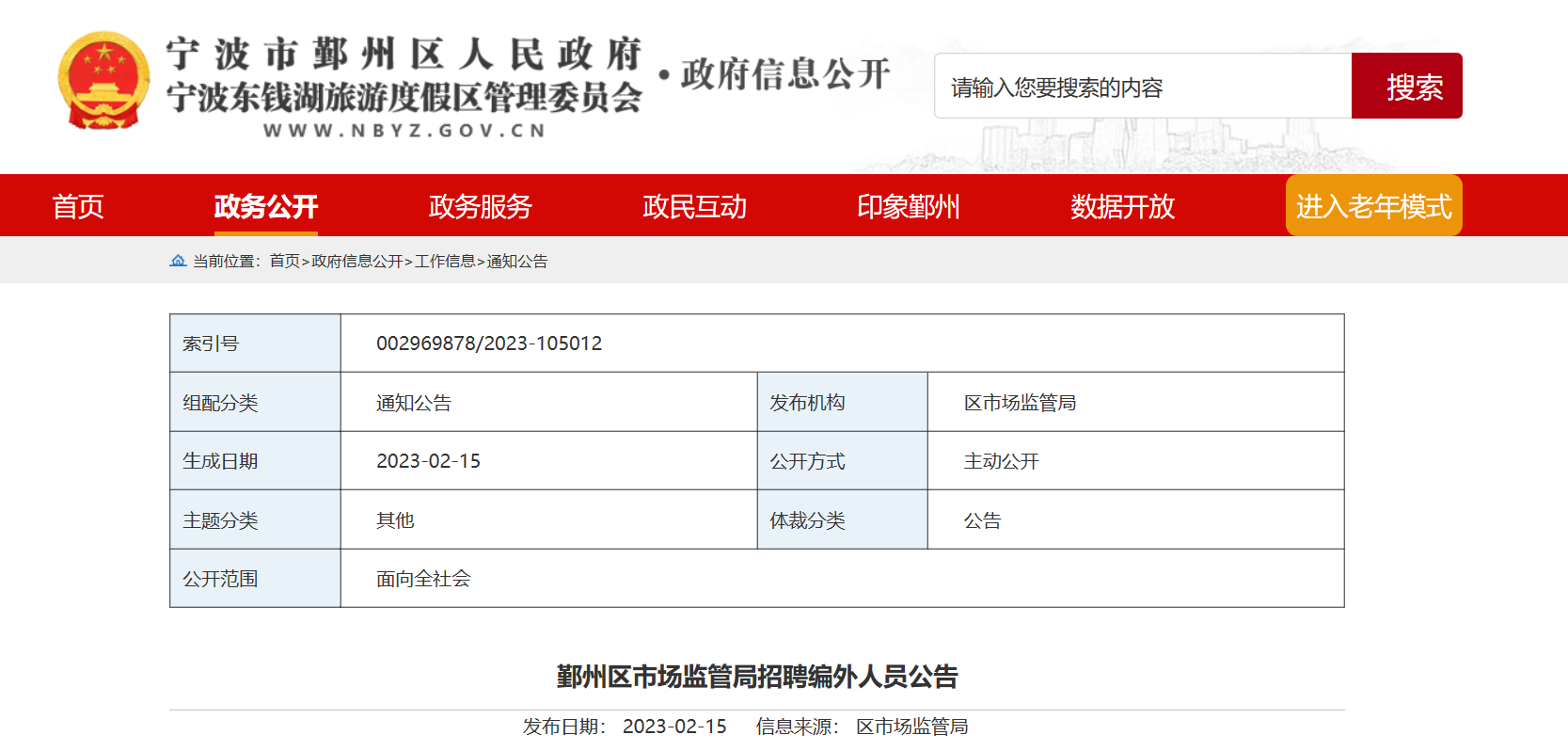Click the 信息来源 区市场监管局 text
1568x751 pixels.
pyautogui.click(x=862, y=727)
